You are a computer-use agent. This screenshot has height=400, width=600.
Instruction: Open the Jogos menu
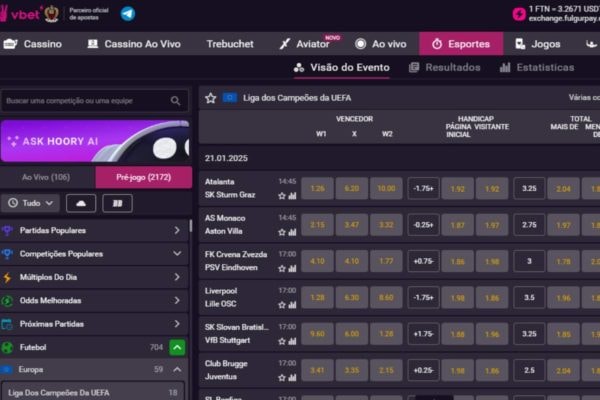click(x=538, y=44)
